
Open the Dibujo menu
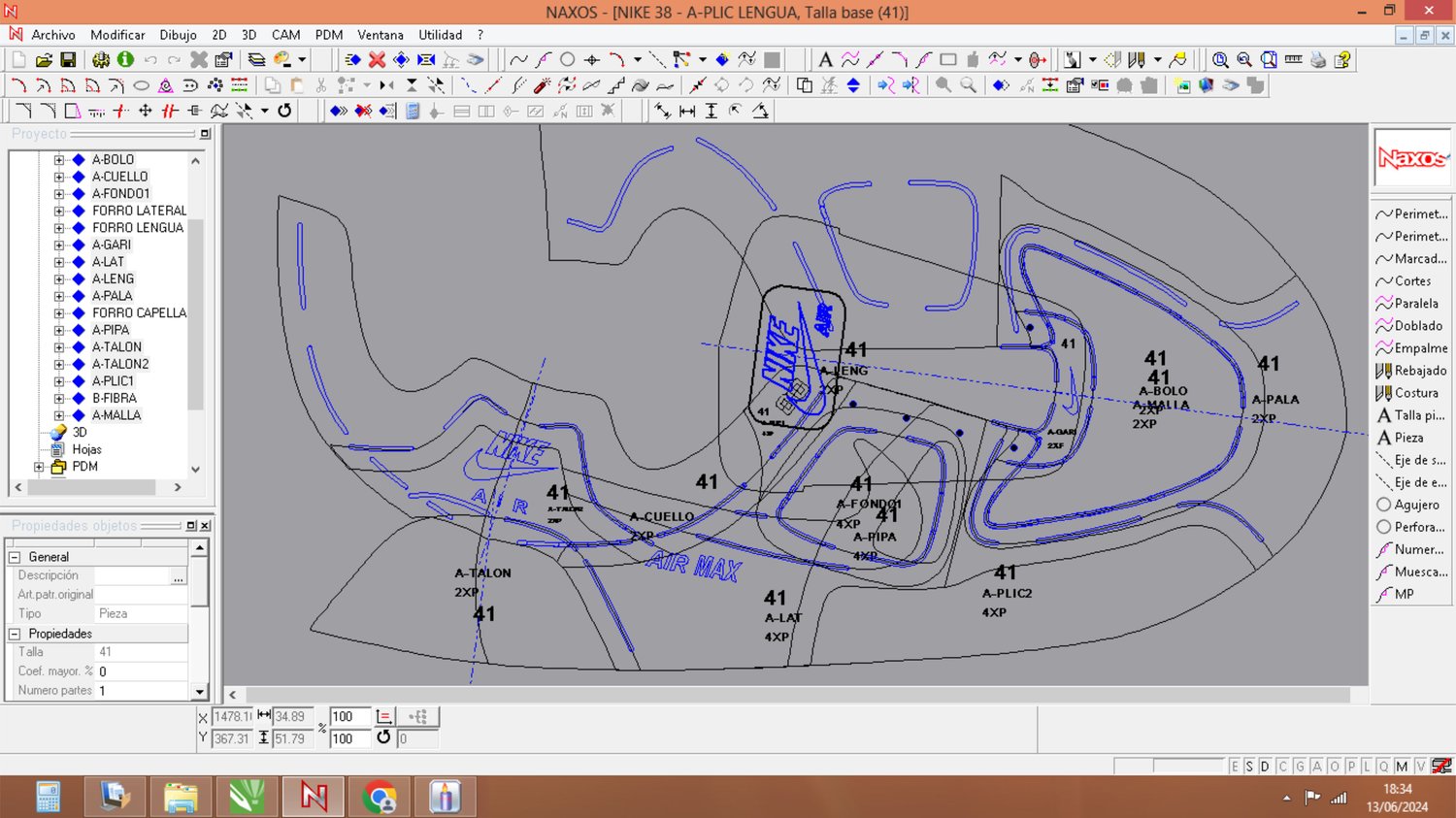click(178, 35)
